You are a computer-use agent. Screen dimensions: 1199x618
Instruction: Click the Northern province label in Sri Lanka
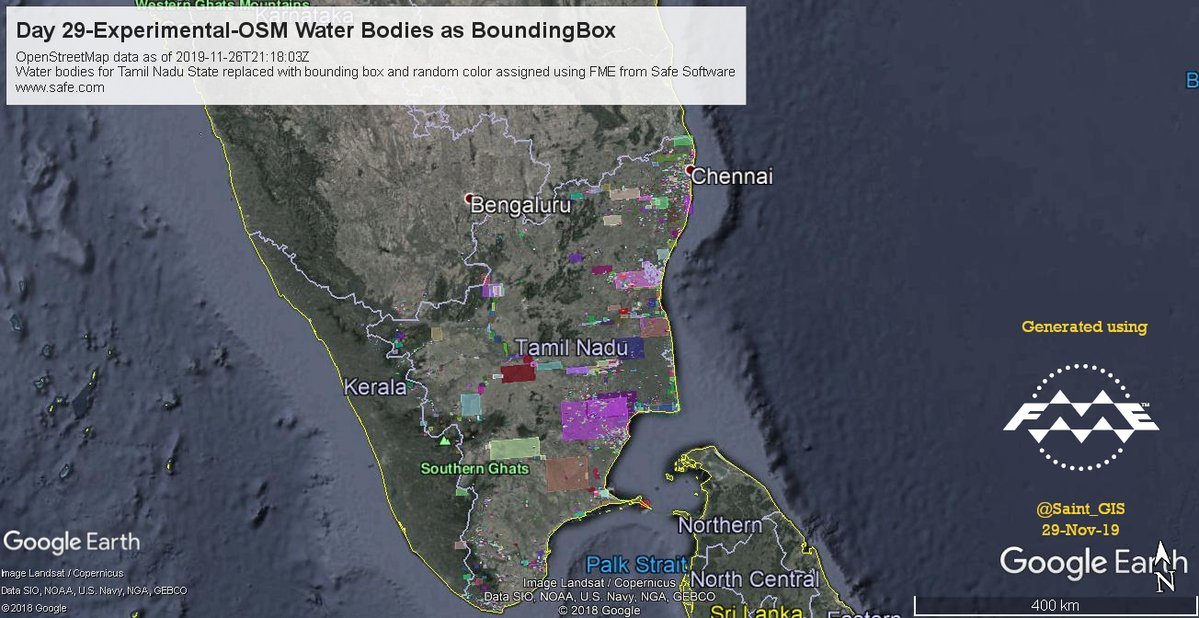click(x=720, y=525)
